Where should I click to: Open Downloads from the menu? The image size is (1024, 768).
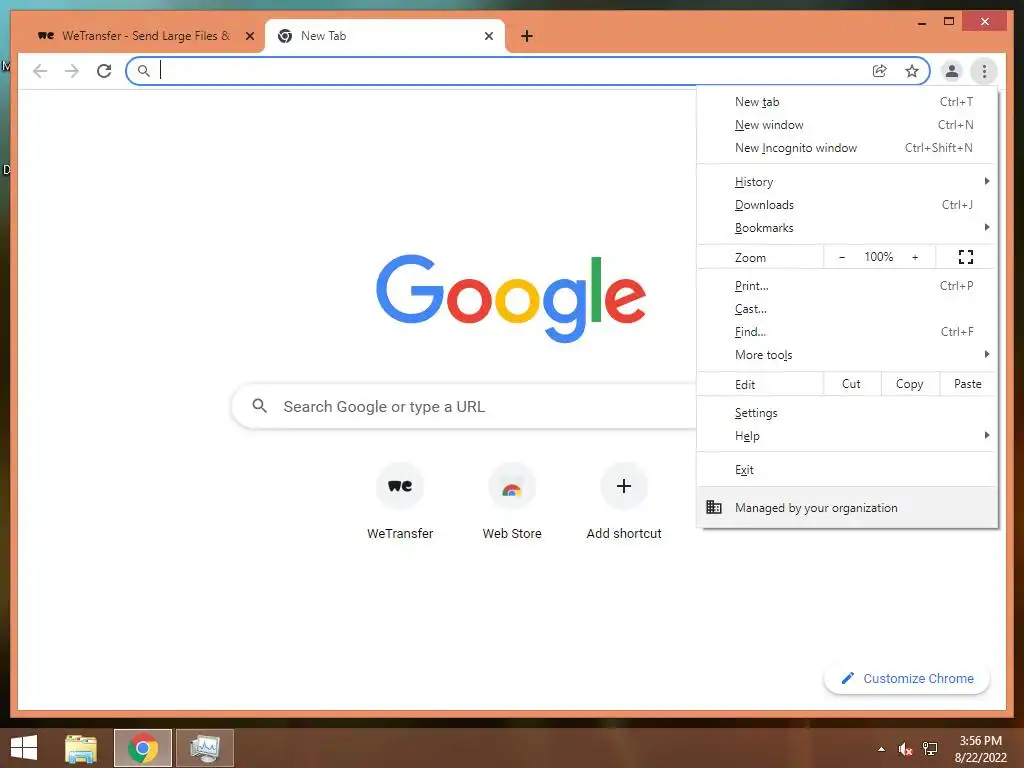click(x=847, y=204)
